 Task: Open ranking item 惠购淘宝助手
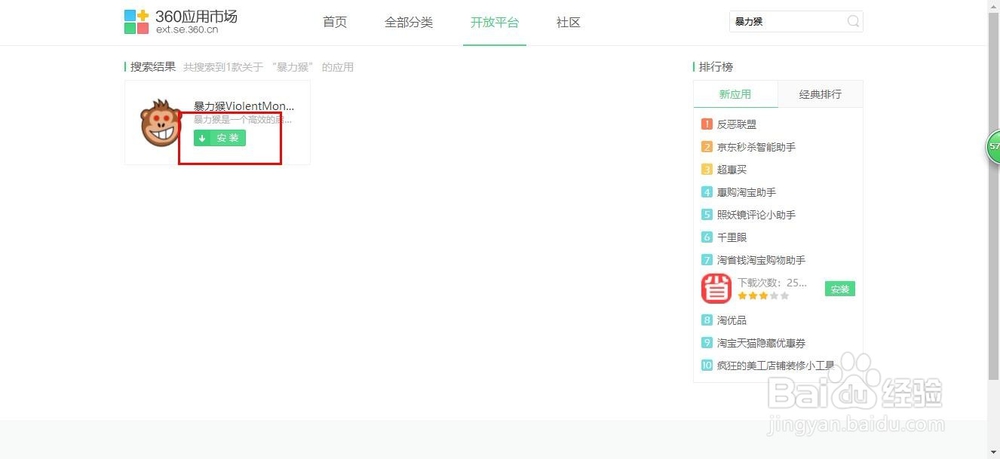[x=746, y=192]
